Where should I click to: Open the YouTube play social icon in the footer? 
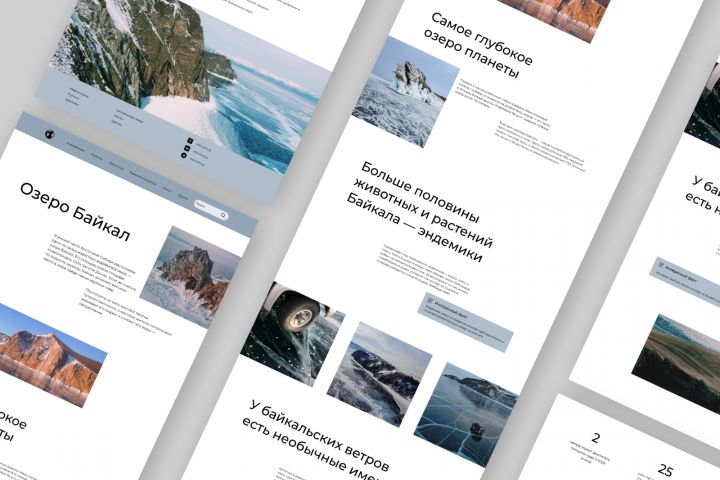187,148
